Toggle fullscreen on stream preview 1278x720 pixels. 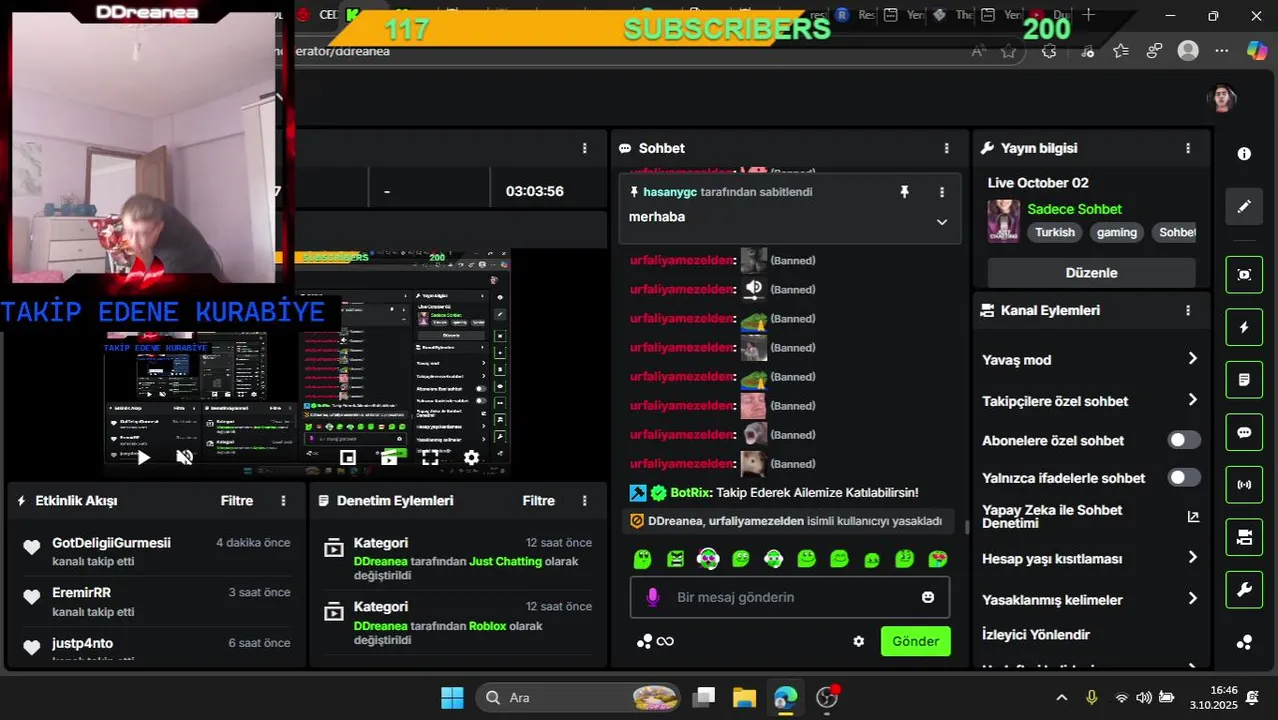click(x=430, y=457)
